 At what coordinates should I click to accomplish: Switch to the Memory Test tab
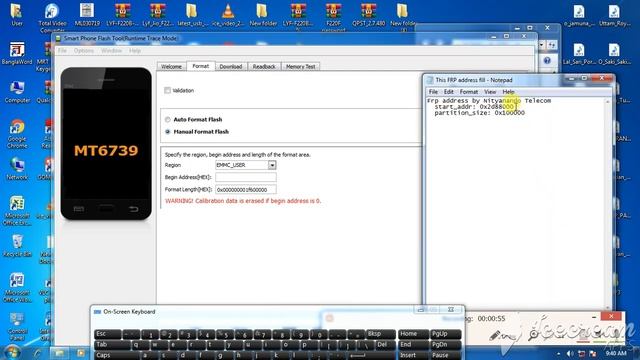point(300,66)
